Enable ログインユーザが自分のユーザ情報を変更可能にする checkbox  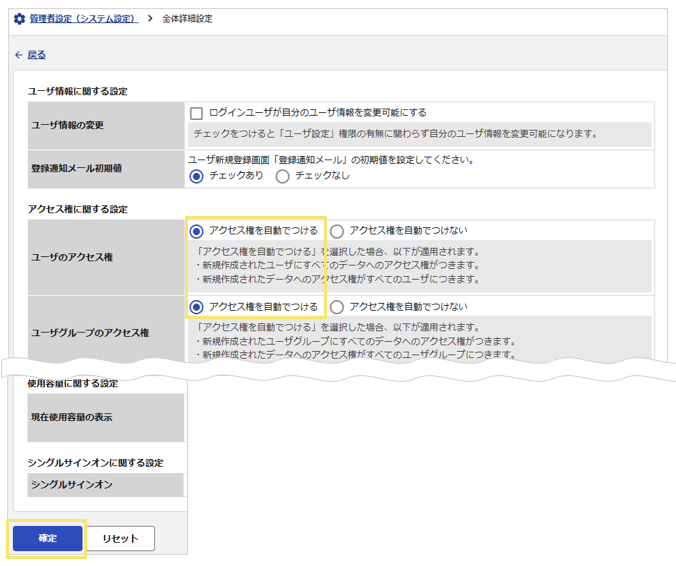click(x=196, y=113)
